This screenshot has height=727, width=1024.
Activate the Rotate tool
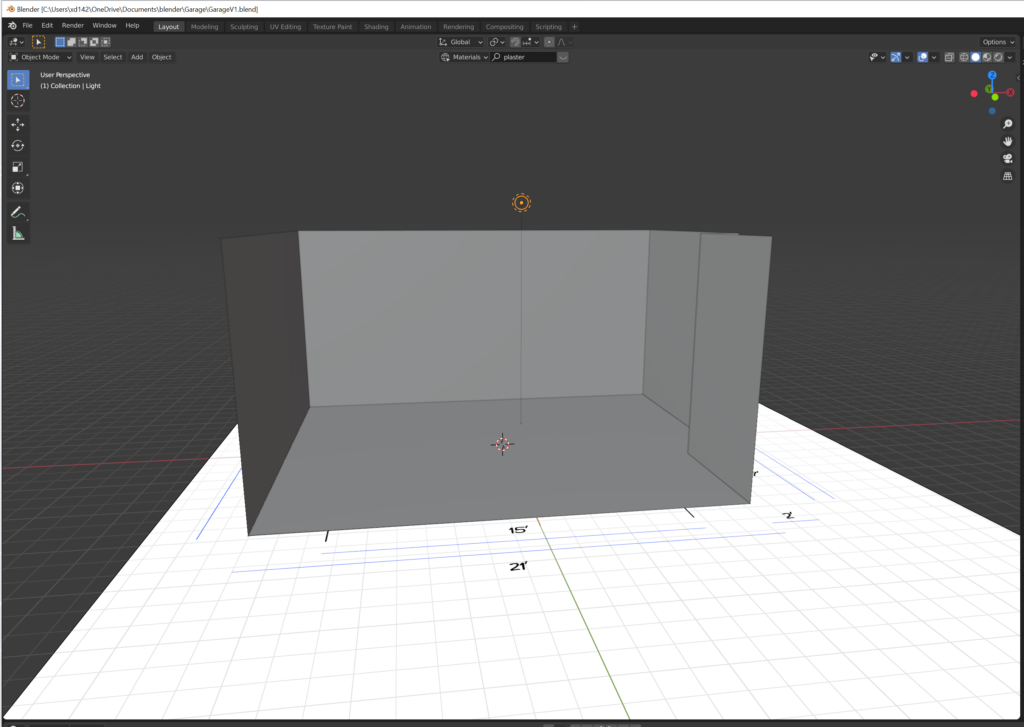[18, 146]
